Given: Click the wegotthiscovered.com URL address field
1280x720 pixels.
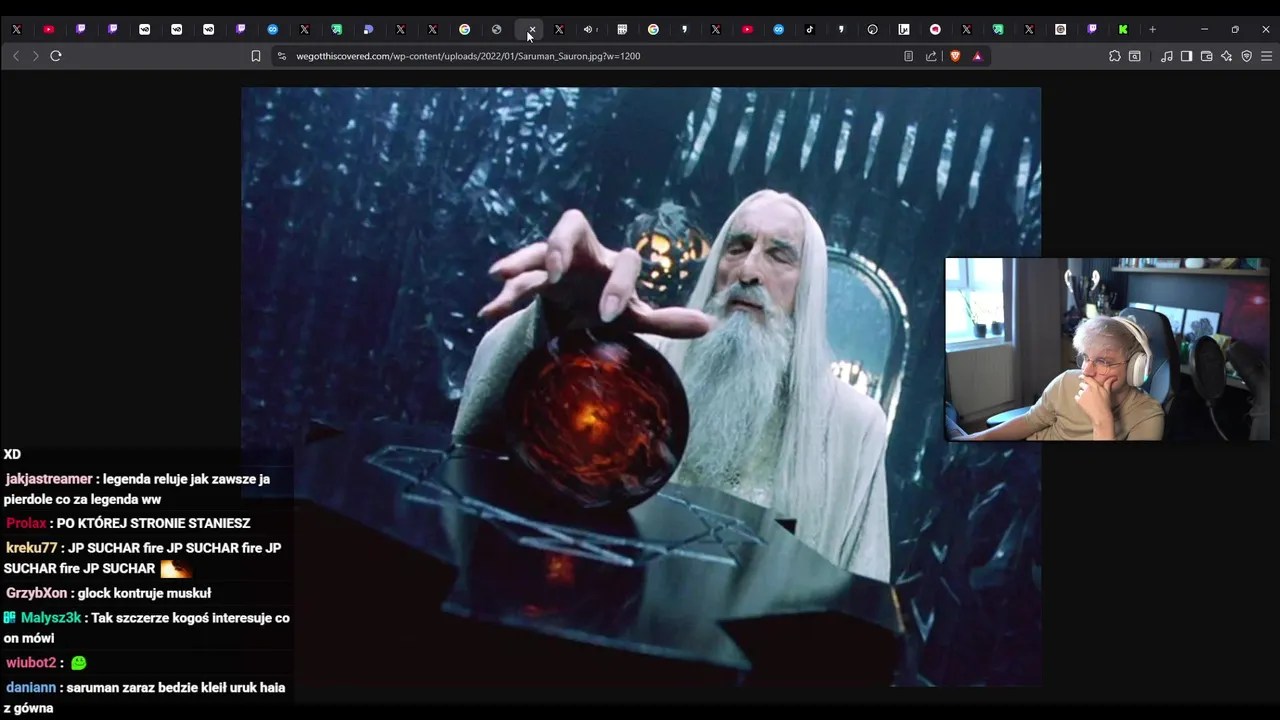Looking at the screenshot, I should (468, 56).
